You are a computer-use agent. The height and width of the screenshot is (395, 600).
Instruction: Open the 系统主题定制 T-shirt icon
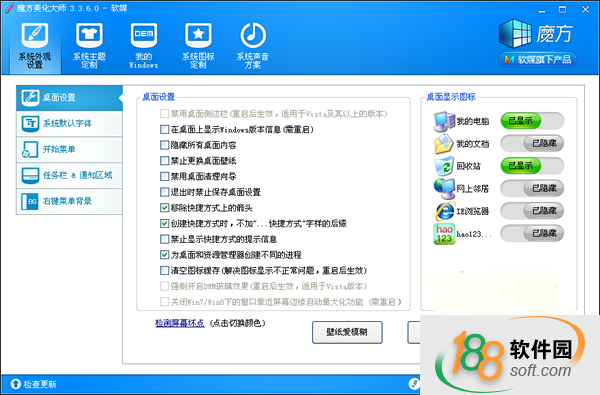(89, 35)
